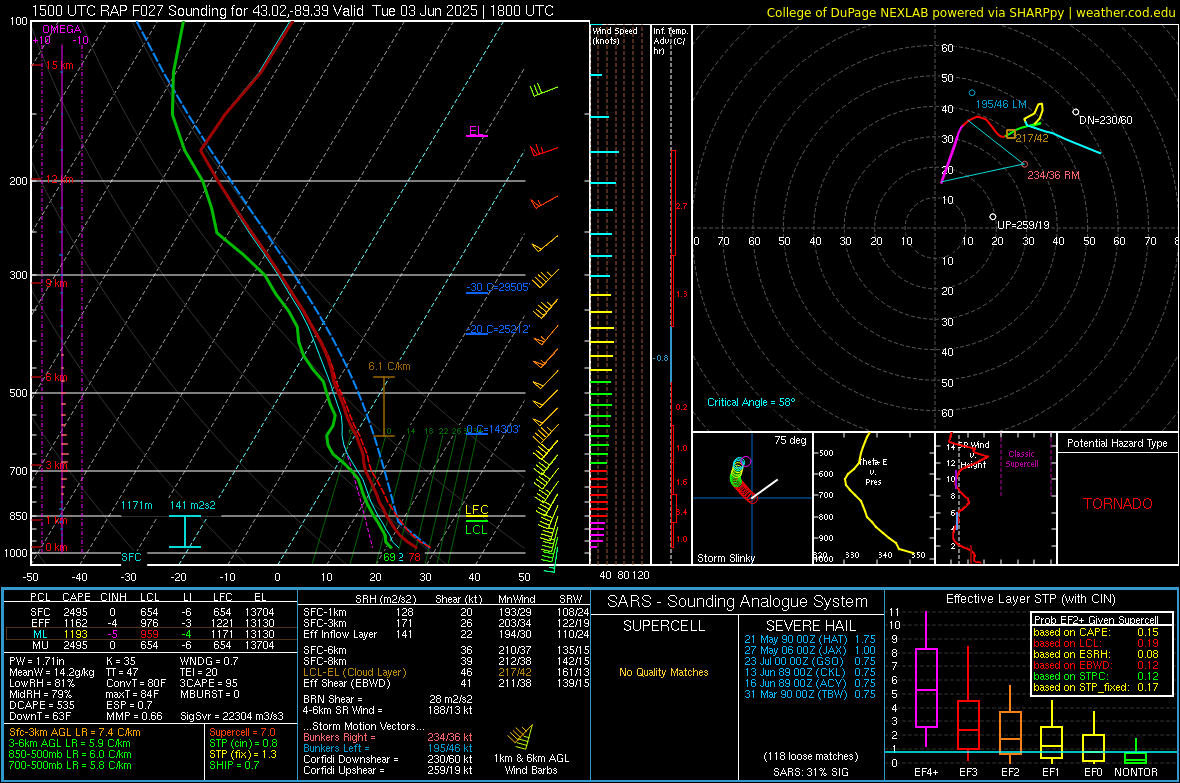Click the based on CAPE: 0.15 probability line
1180x783 pixels.
tap(1096, 632)
